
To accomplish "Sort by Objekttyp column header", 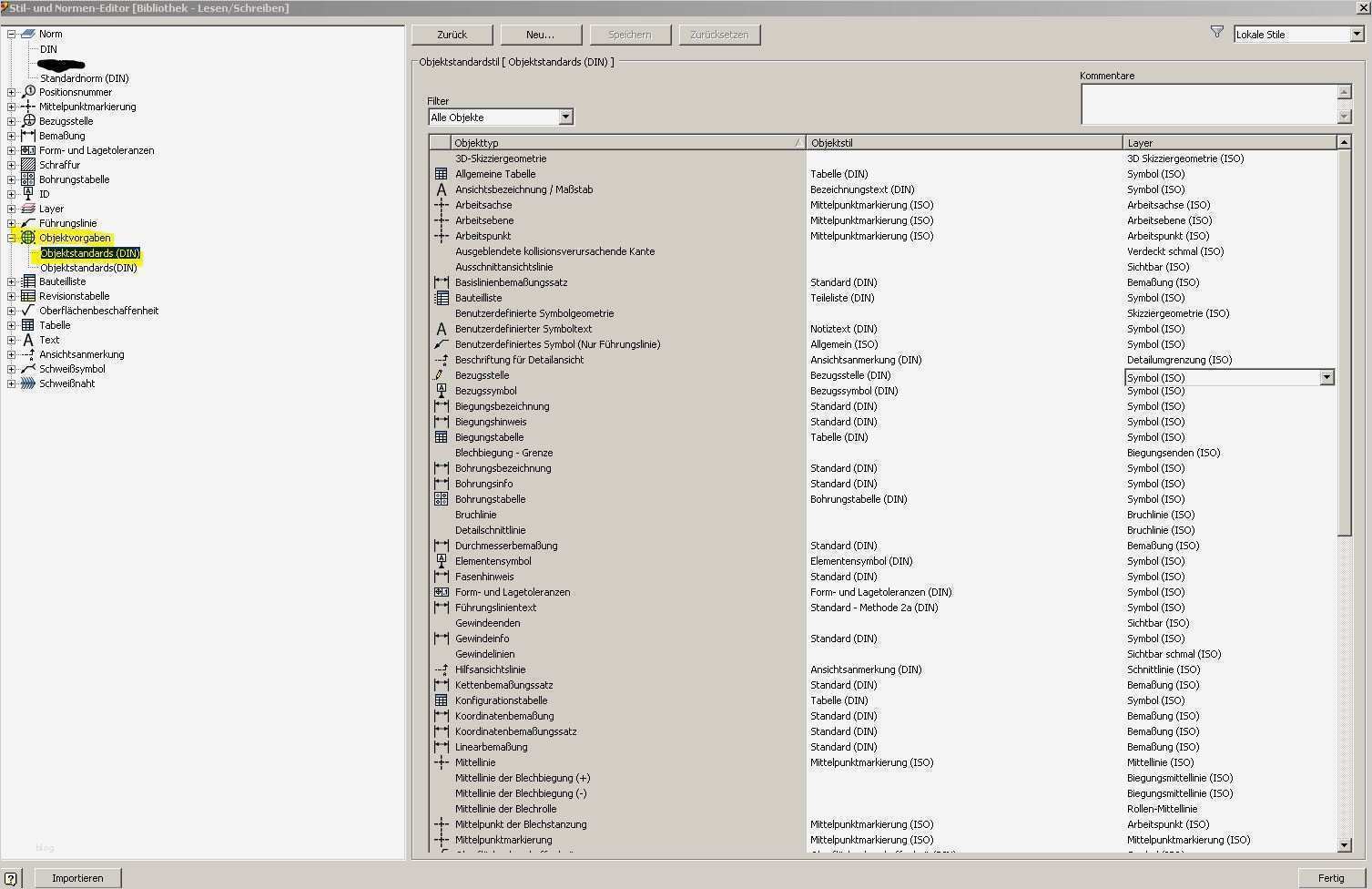I will tap(625, 143).
